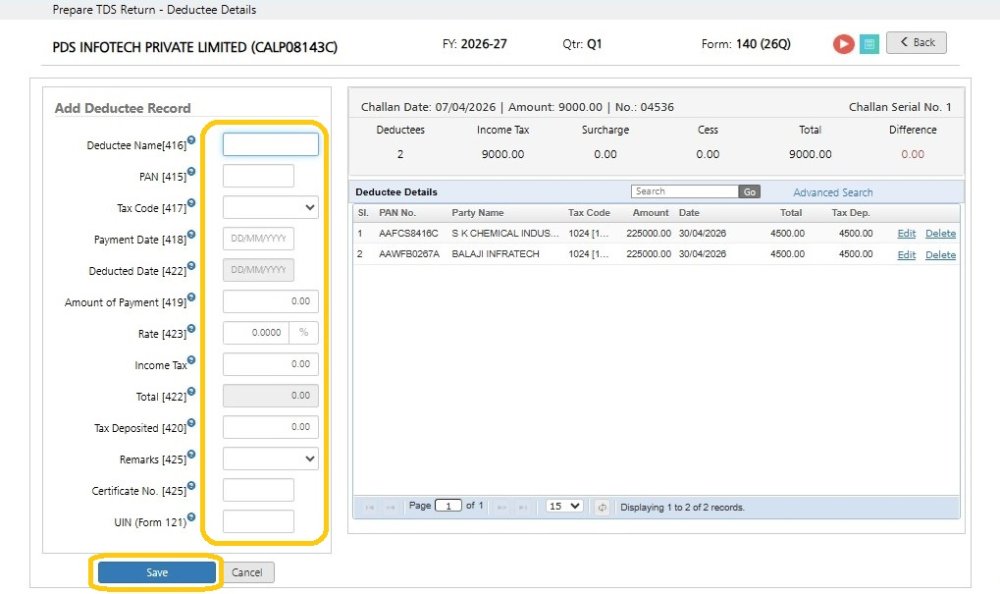Sort by Amount column header
The height and width of the screenshot is (594, 1000).
[x=651, y=212]
